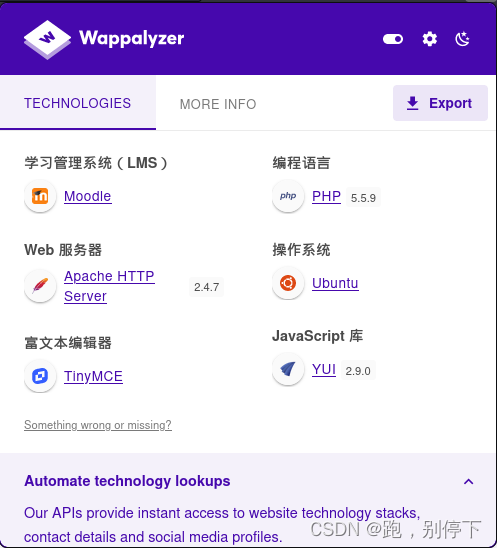Open the Ubuntu technology link
This screenshot has width=497, height=548.
click(x=335, y=283)
